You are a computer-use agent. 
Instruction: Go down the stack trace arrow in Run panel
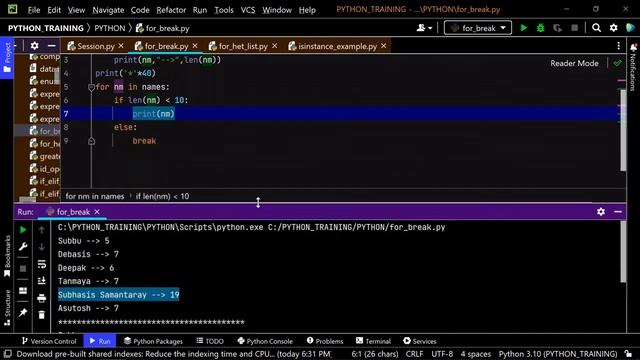point(42,247)
